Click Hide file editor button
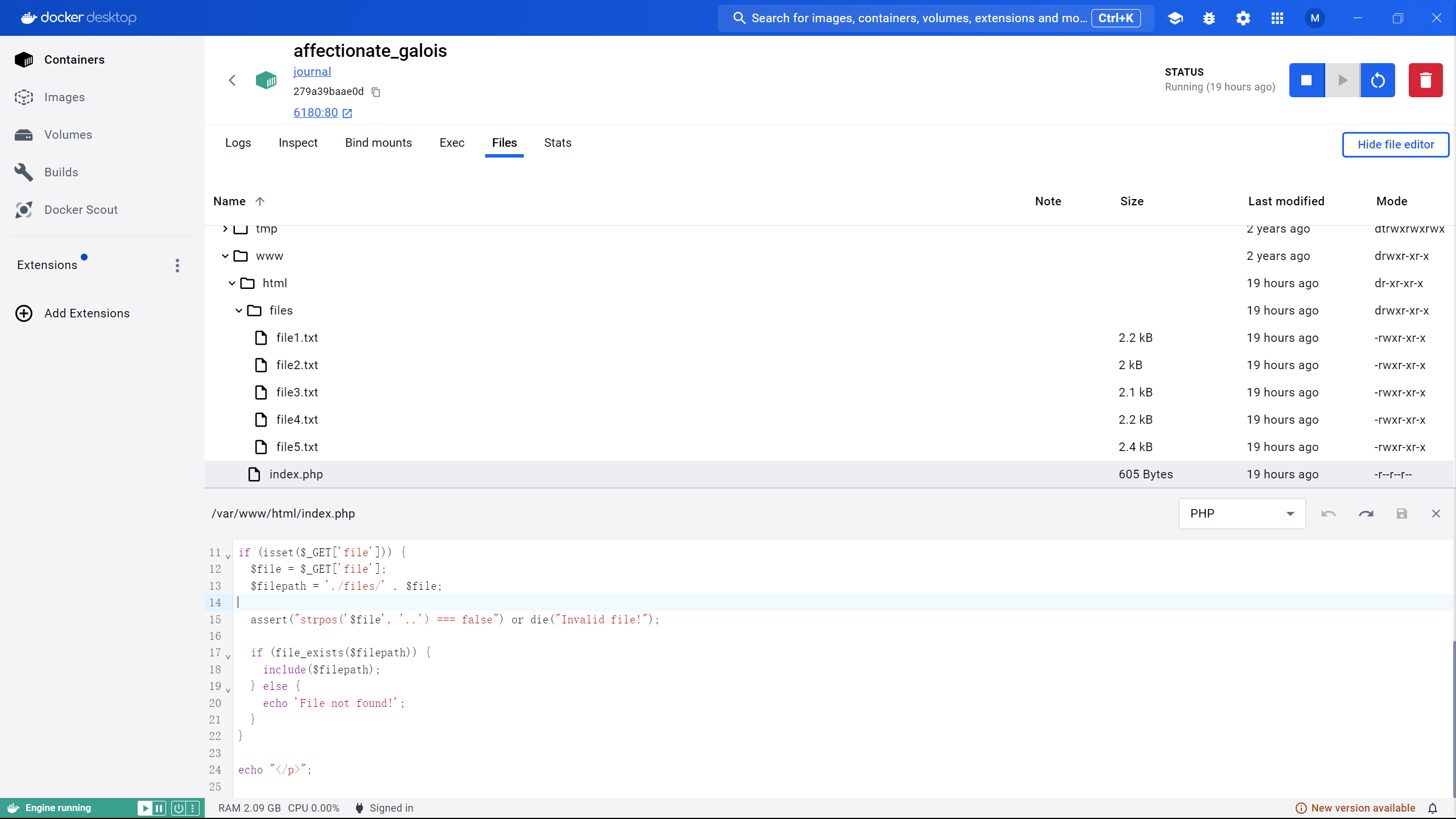Image resolution: width=1456 pixels, height=819 pixels. (x=1395, y=144)
